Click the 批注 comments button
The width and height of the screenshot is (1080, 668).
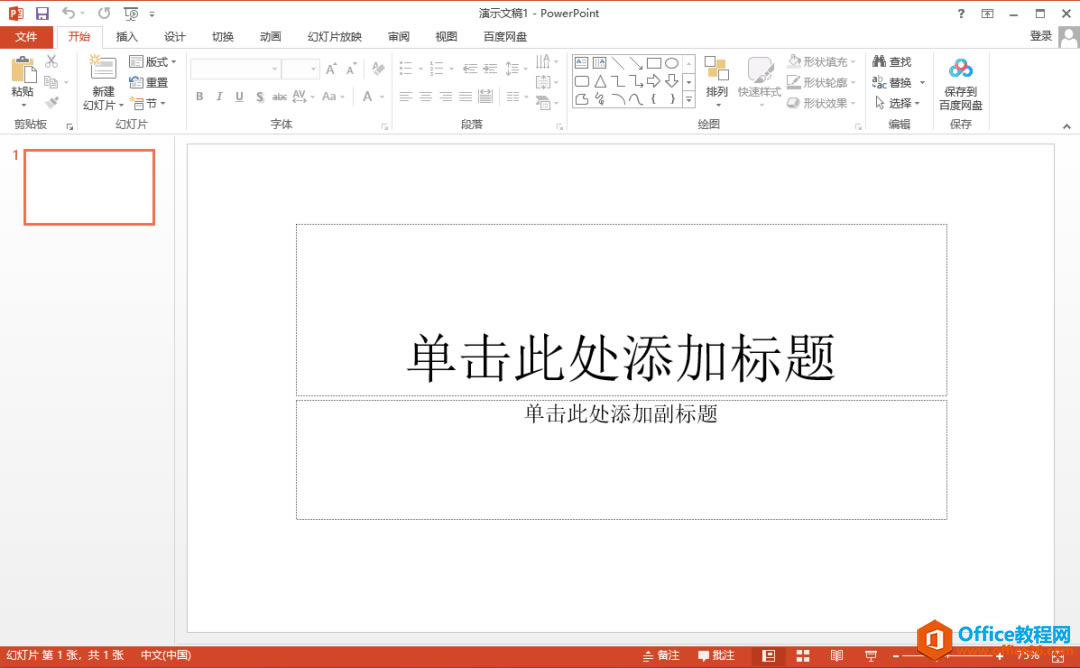tap(716, 656)
